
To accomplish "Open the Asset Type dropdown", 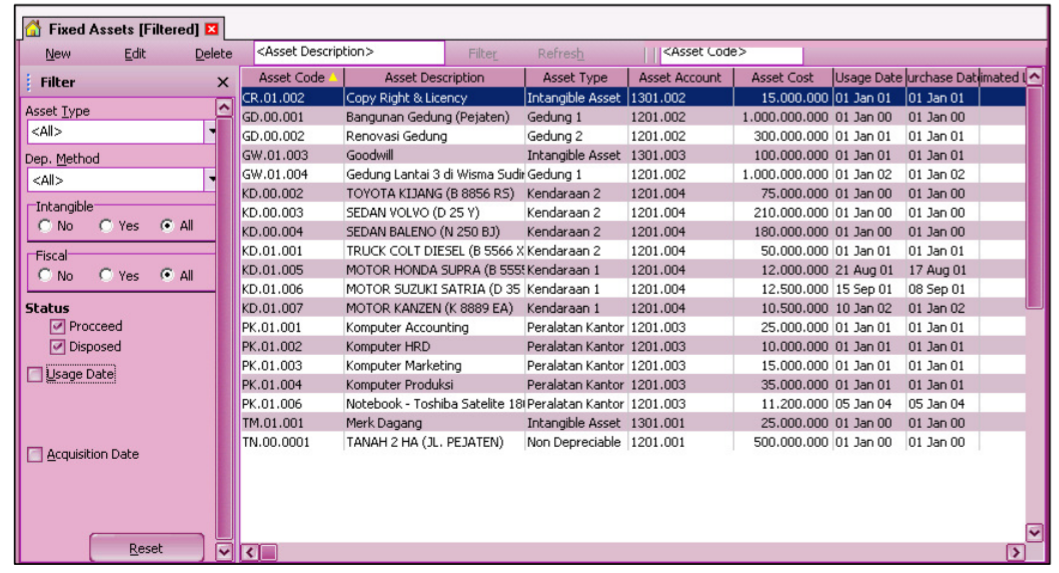I will tap(212, 131).
